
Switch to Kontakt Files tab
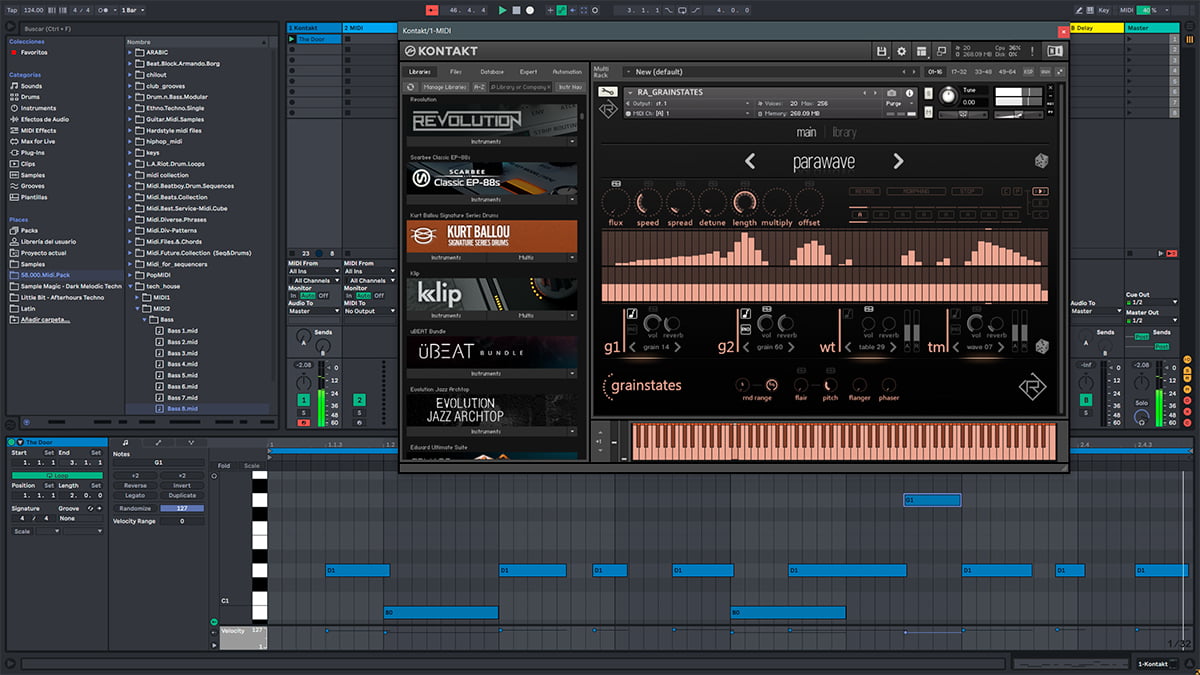tap(456, 72)
